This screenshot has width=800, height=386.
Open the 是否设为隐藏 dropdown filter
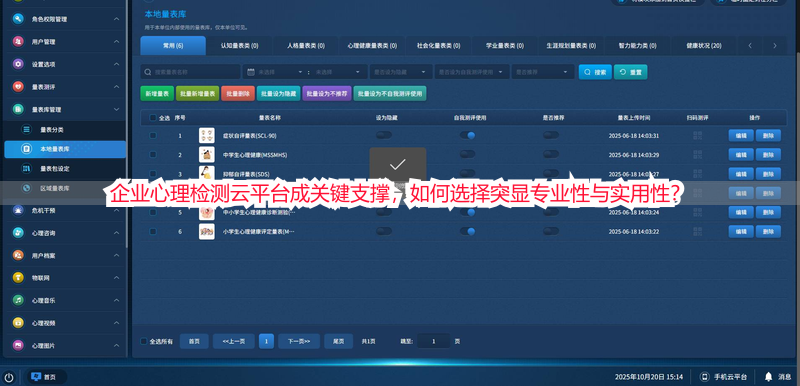(x=401, y=72)
